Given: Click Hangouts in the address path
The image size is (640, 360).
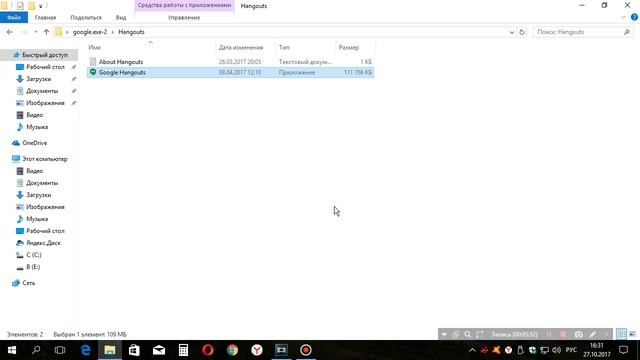Looking at the screenshot, I should [x=131, y=32].
